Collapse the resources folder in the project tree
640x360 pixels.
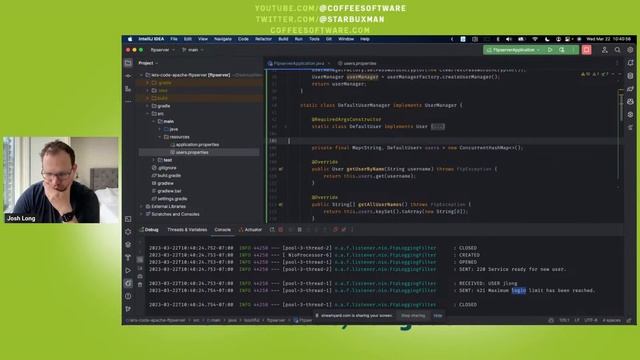click(160, 137)
